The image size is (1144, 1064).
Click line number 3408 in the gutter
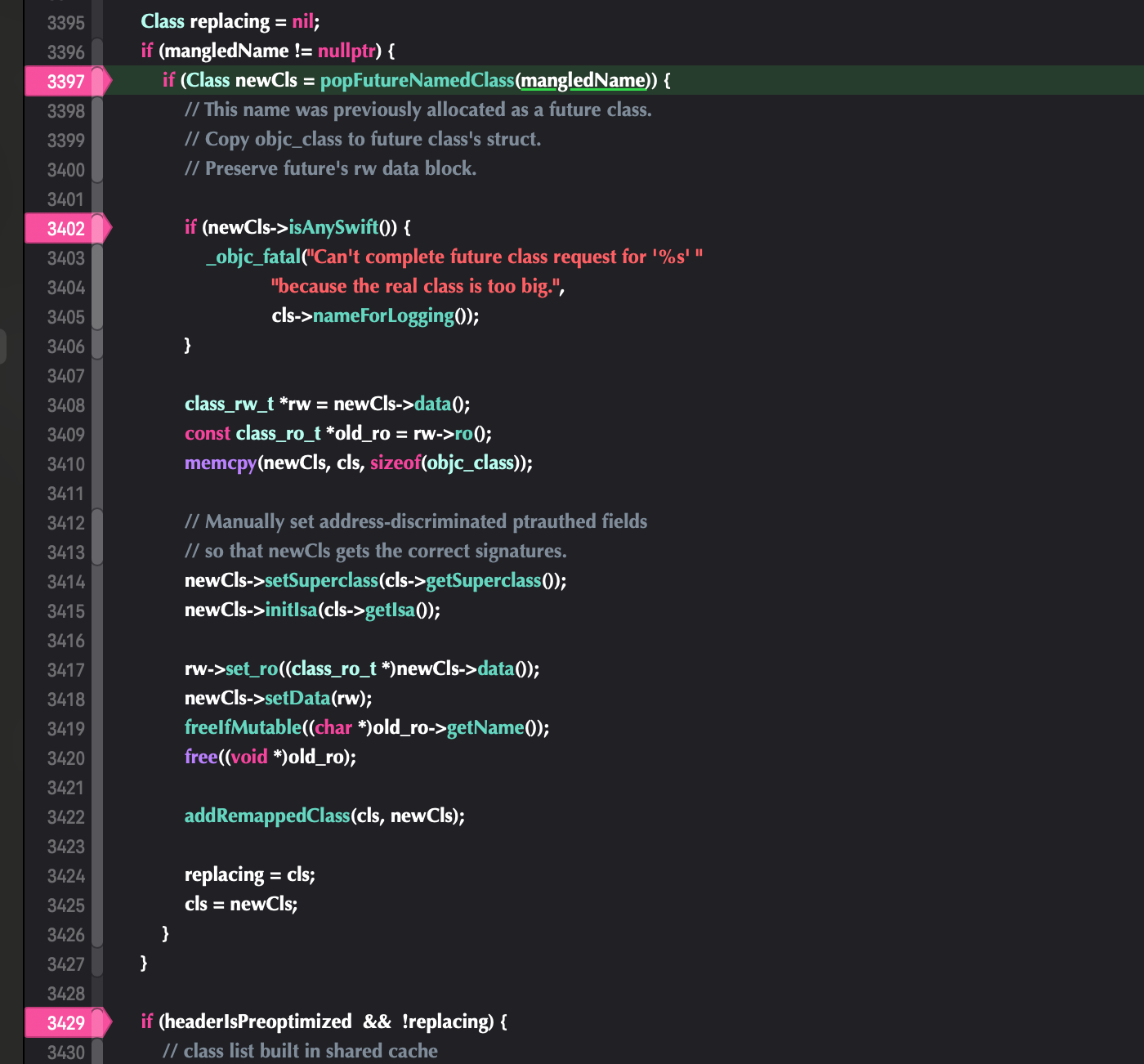(x=66, y=405)
